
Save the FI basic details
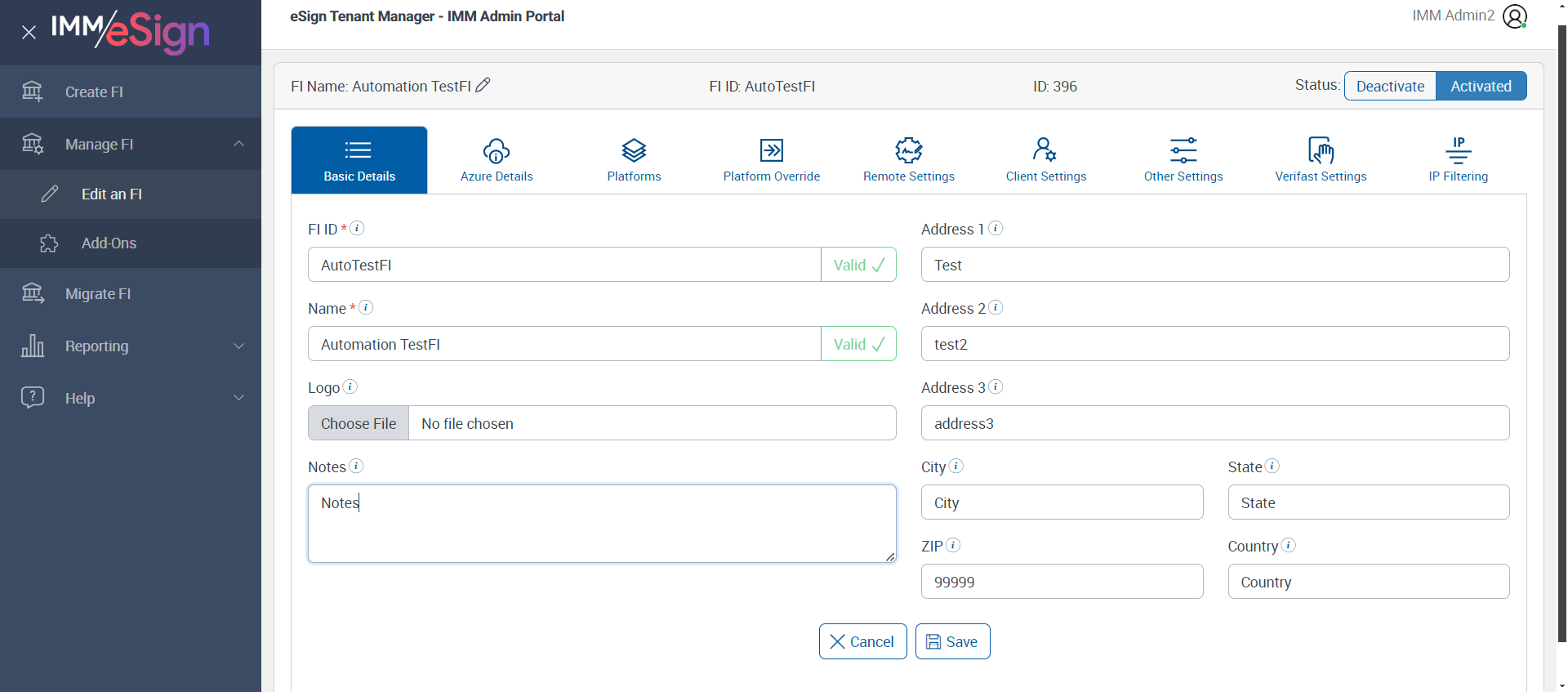tap(952, 641)
